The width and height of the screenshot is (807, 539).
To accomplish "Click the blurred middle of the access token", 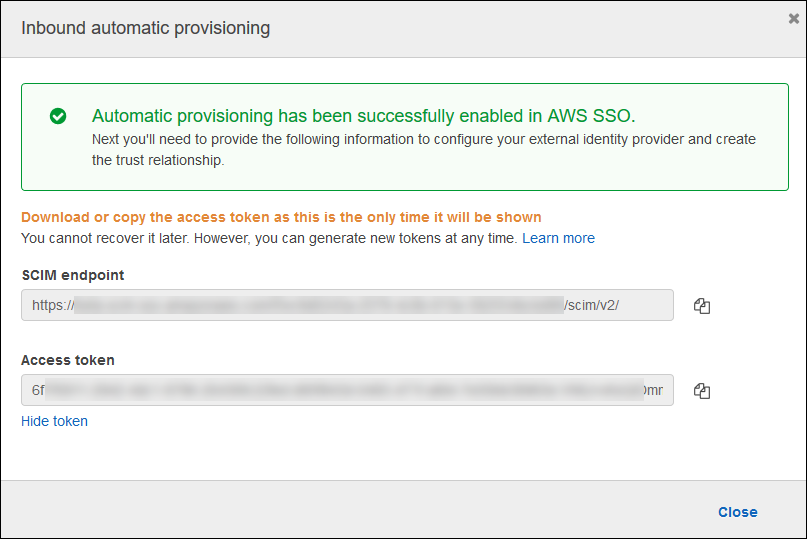I will pos(340,390).
